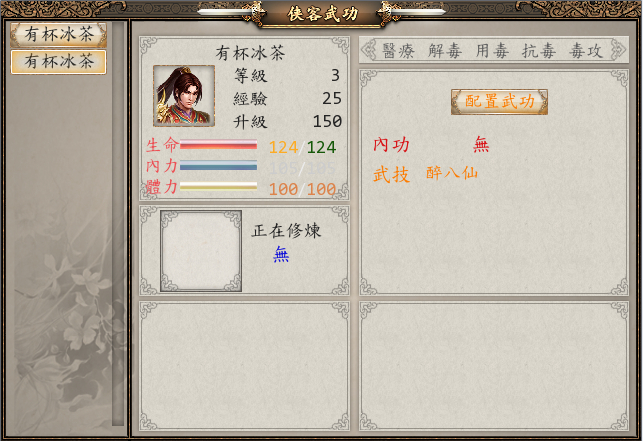Click the empty training item slot
The image size is (643, 441).
tap(201, 251)
